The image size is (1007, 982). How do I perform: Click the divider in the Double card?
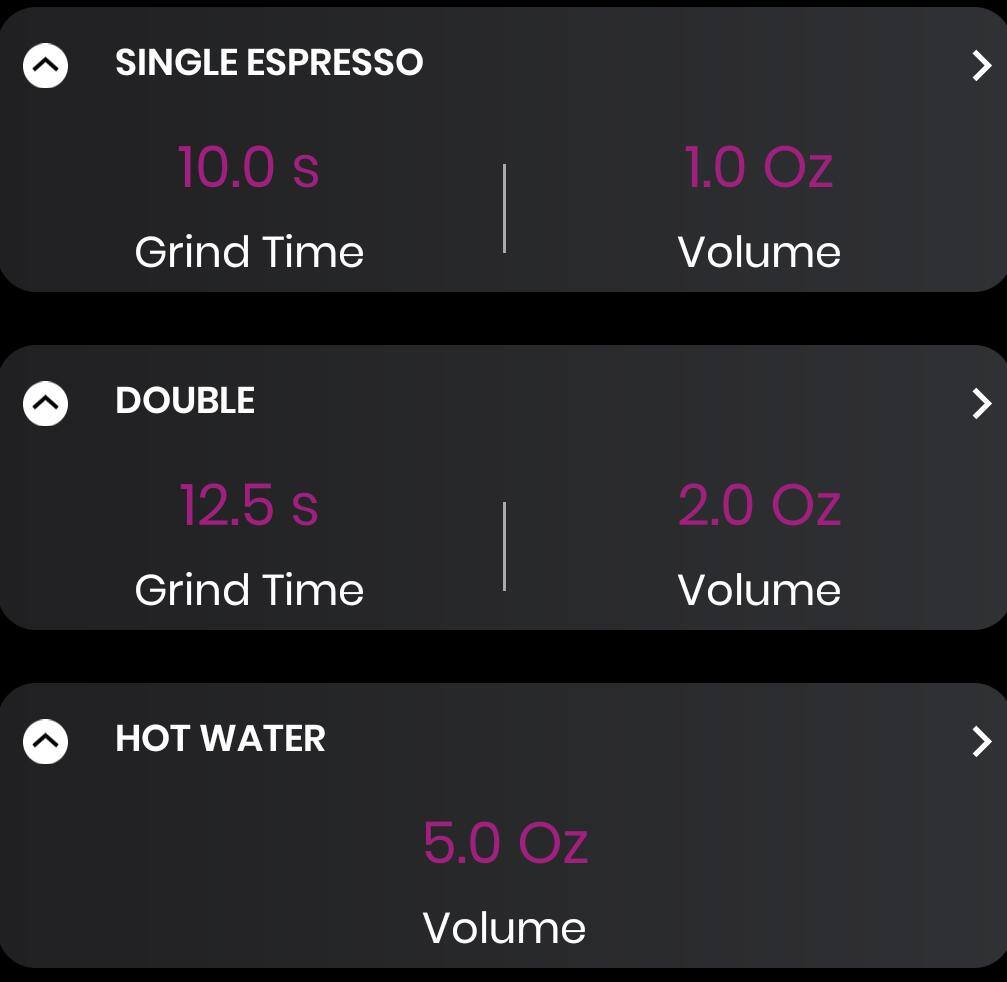(504, 546)
